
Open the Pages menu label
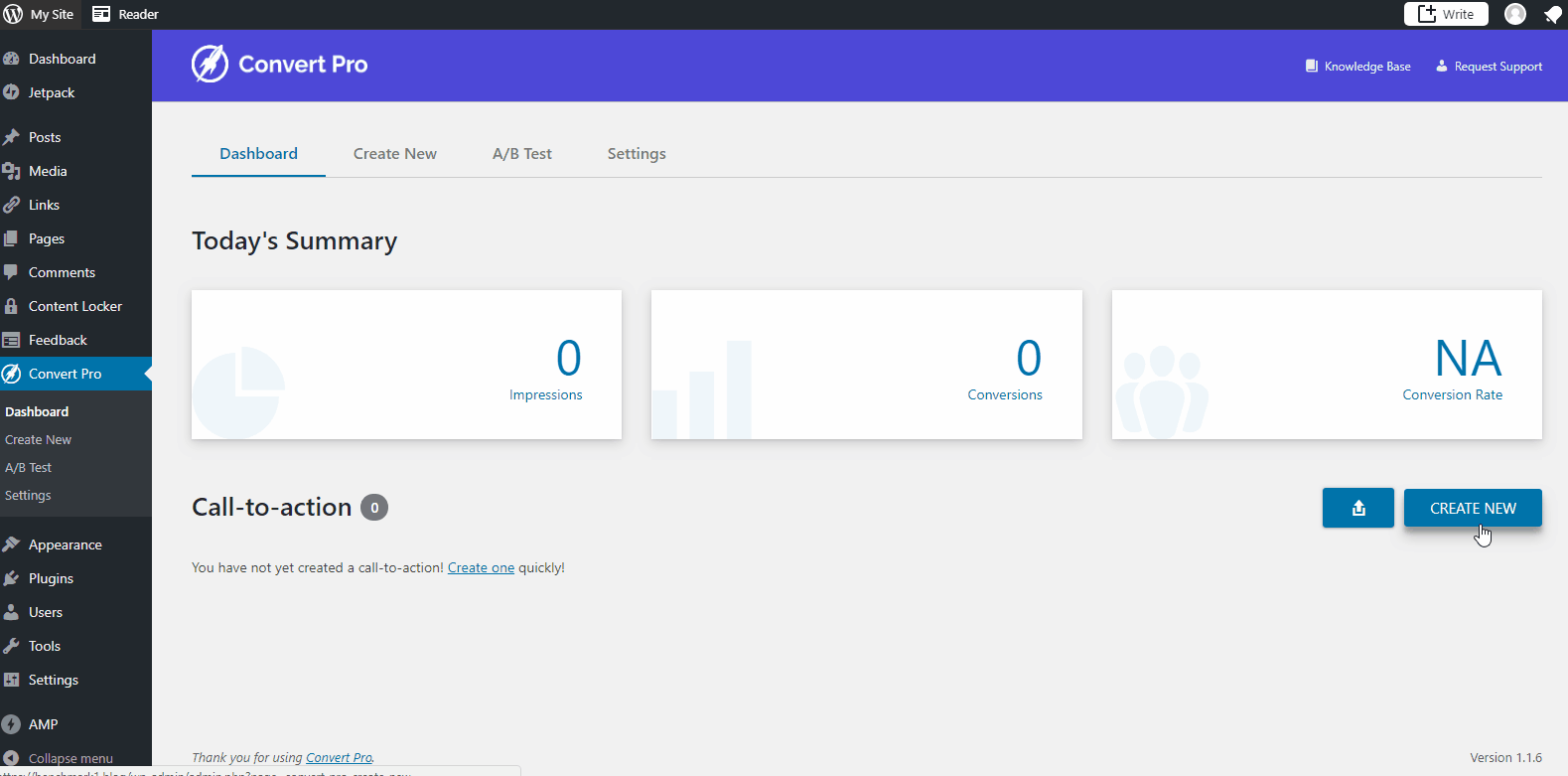click(x=47, y=238)
